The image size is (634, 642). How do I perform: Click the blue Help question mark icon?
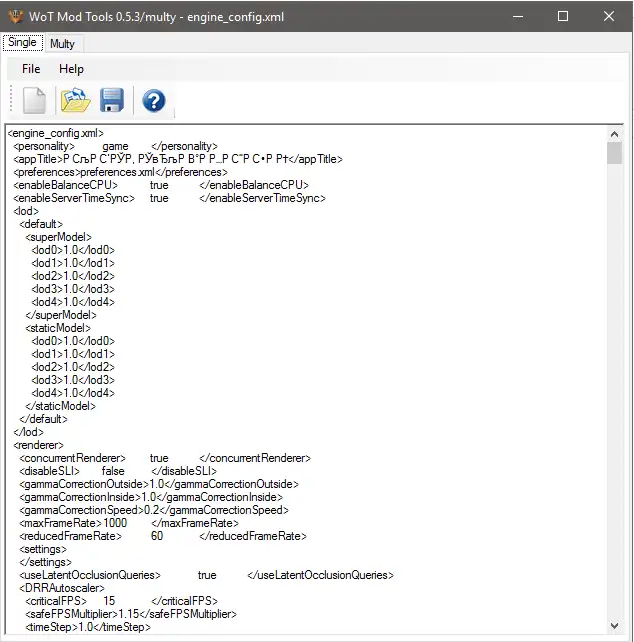tap(154, 101)
